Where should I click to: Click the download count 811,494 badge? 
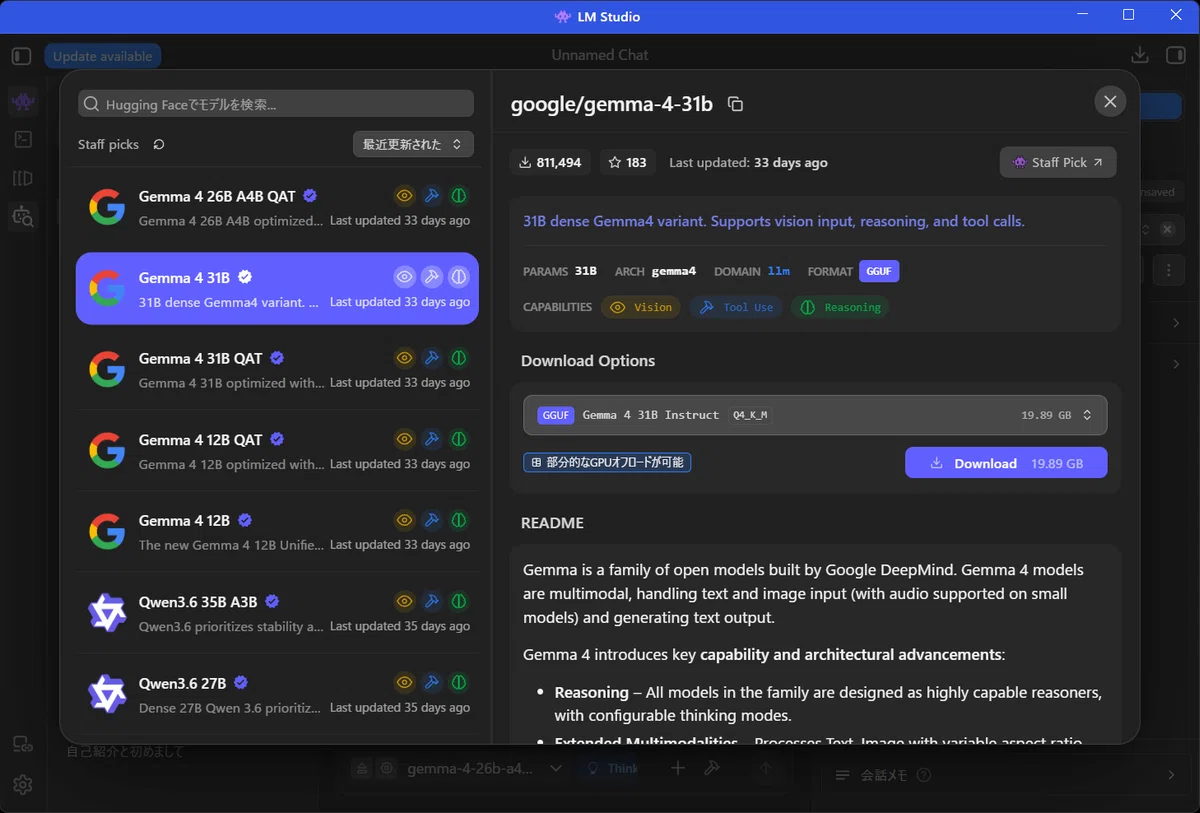[550, 162]
